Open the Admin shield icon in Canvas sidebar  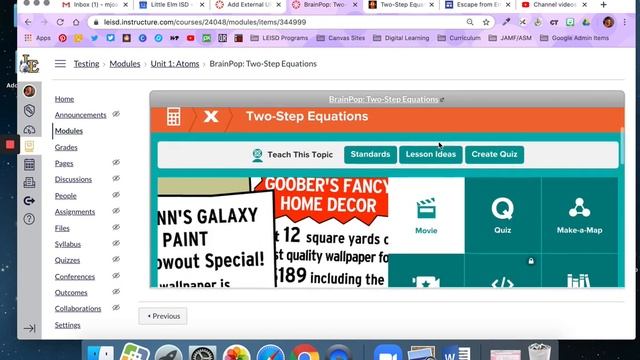point(29,111)
